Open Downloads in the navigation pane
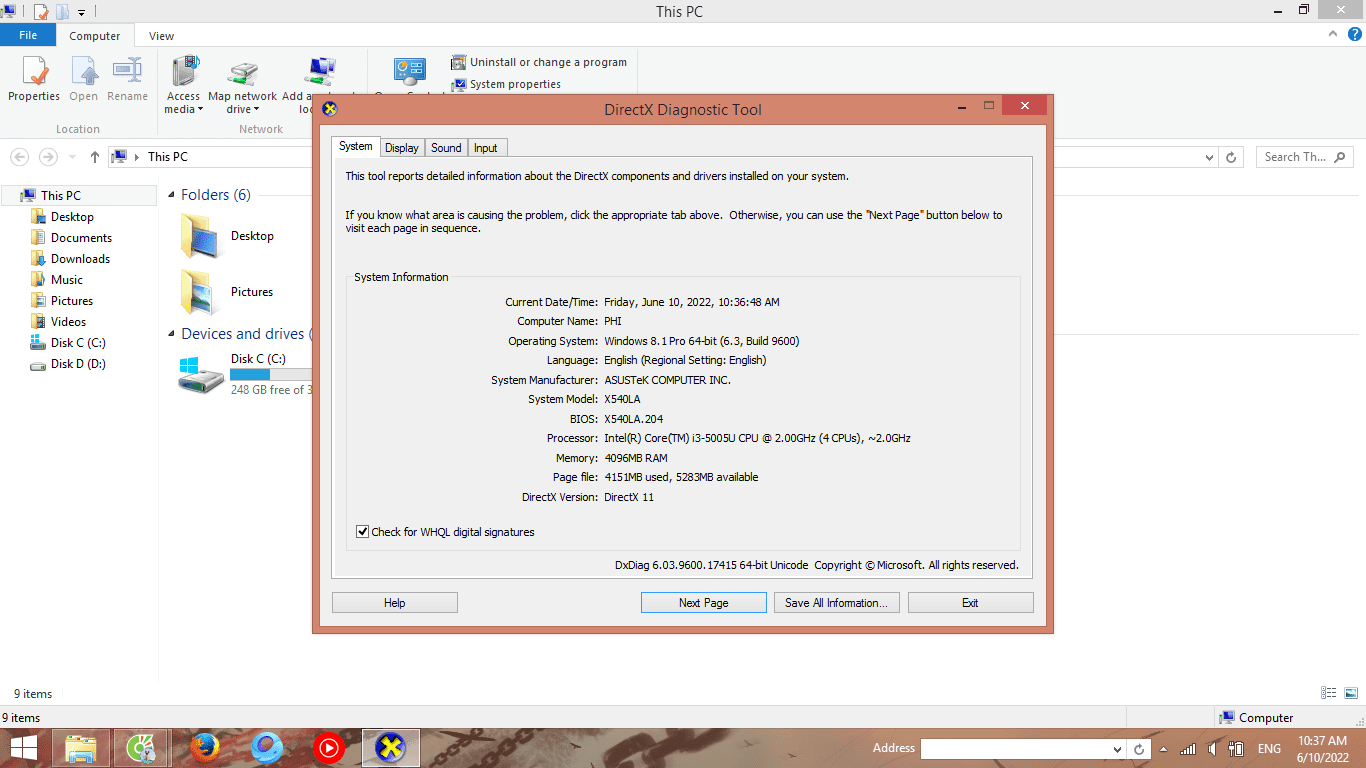The height and width of the screenshot is (768, 1366). coord(80,259)
